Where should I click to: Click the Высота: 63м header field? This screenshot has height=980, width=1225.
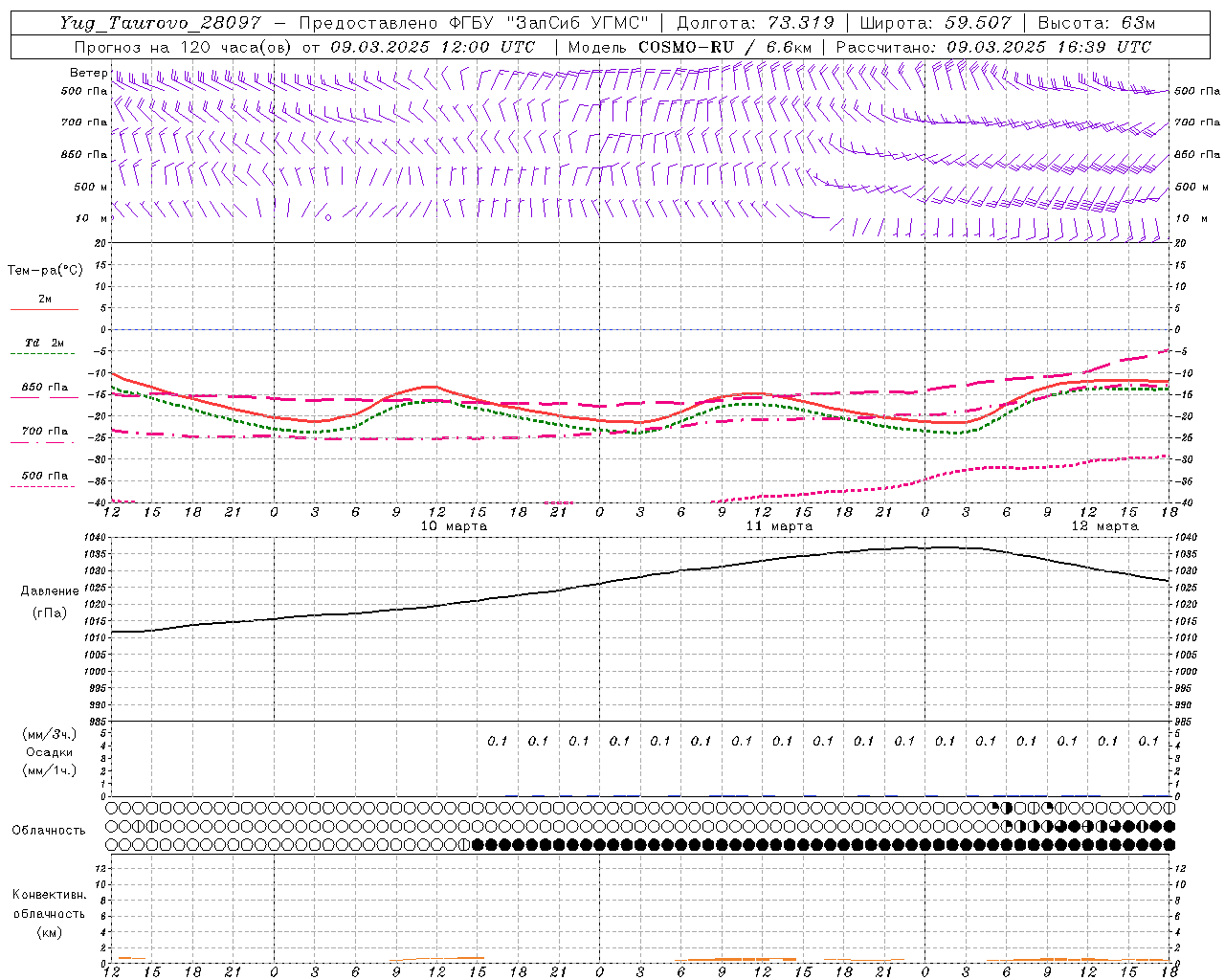1096,23
